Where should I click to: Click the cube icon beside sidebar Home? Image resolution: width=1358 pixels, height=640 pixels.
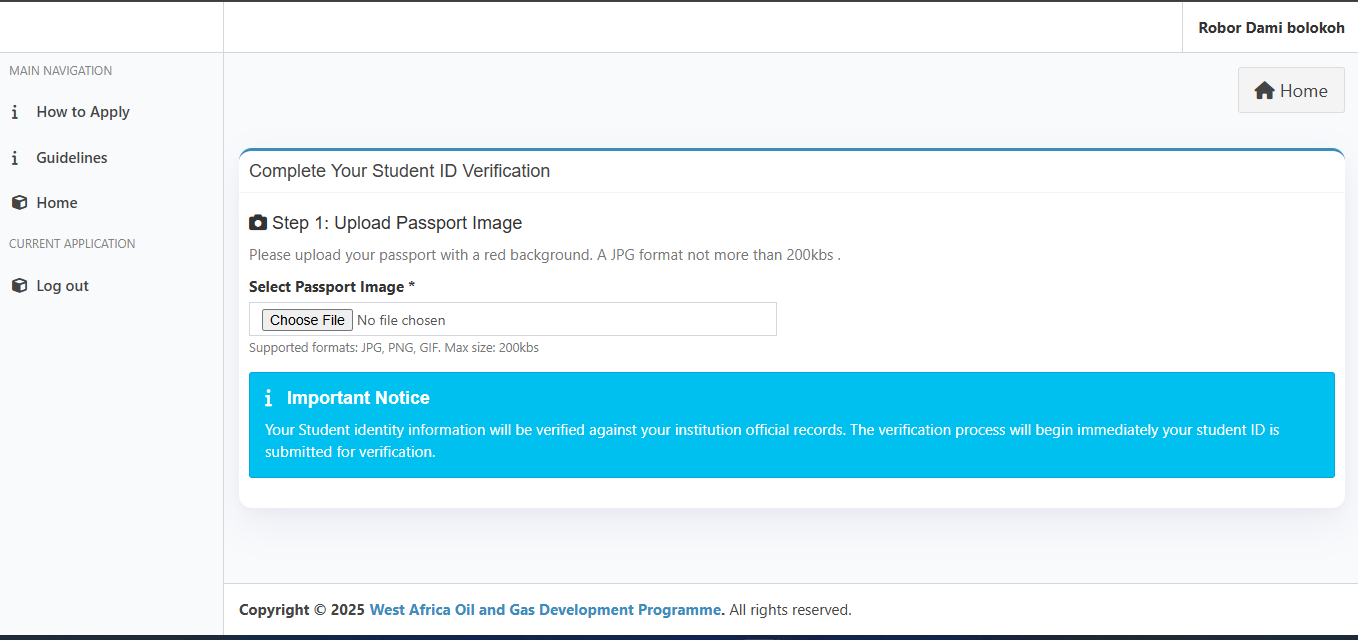click(19, 203)
